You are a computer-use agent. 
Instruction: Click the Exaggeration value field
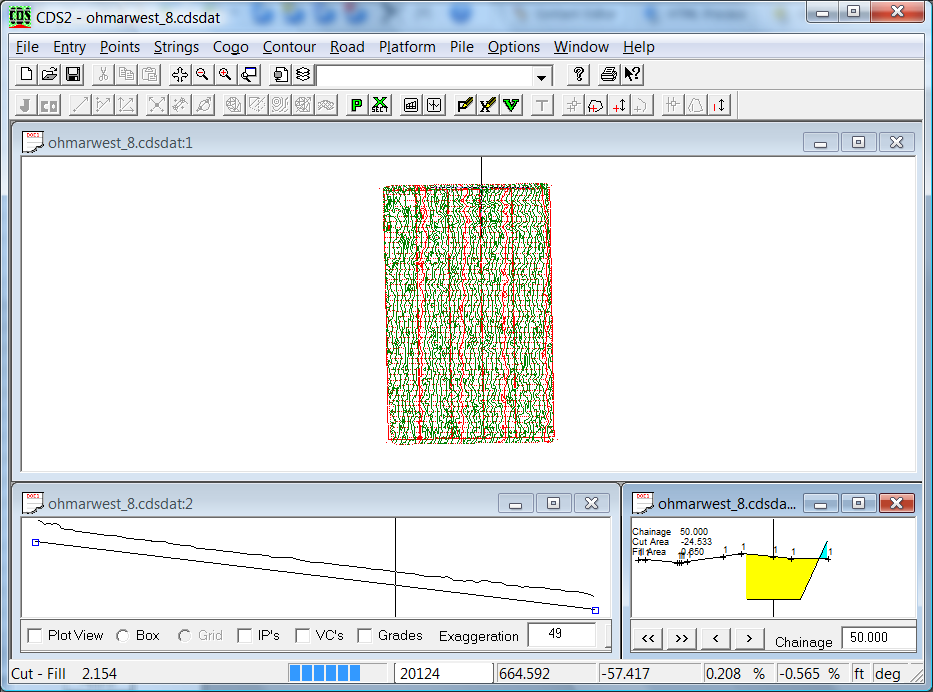pos(561,635)
